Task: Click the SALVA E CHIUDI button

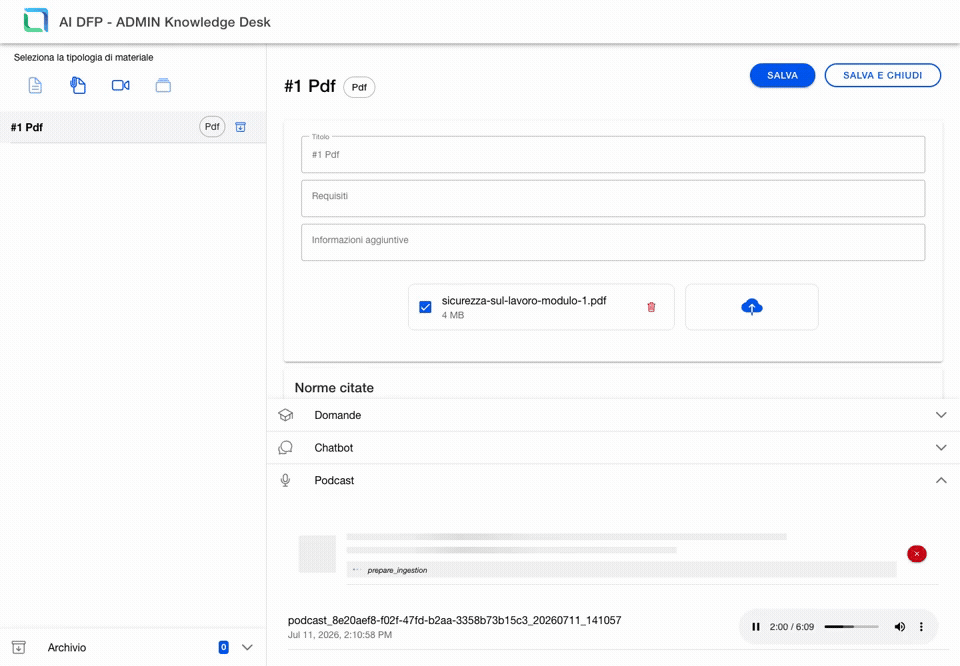Action: (882, 75)
